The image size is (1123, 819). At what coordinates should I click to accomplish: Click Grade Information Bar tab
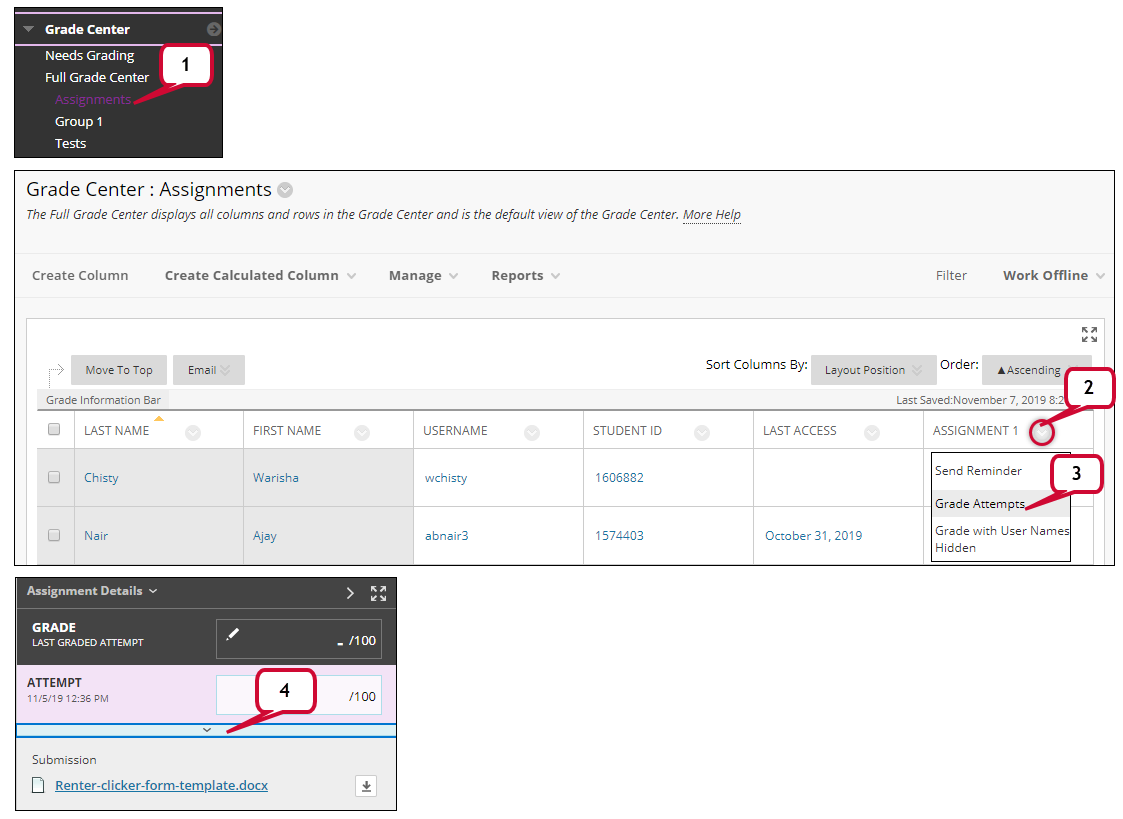(103, 400)
